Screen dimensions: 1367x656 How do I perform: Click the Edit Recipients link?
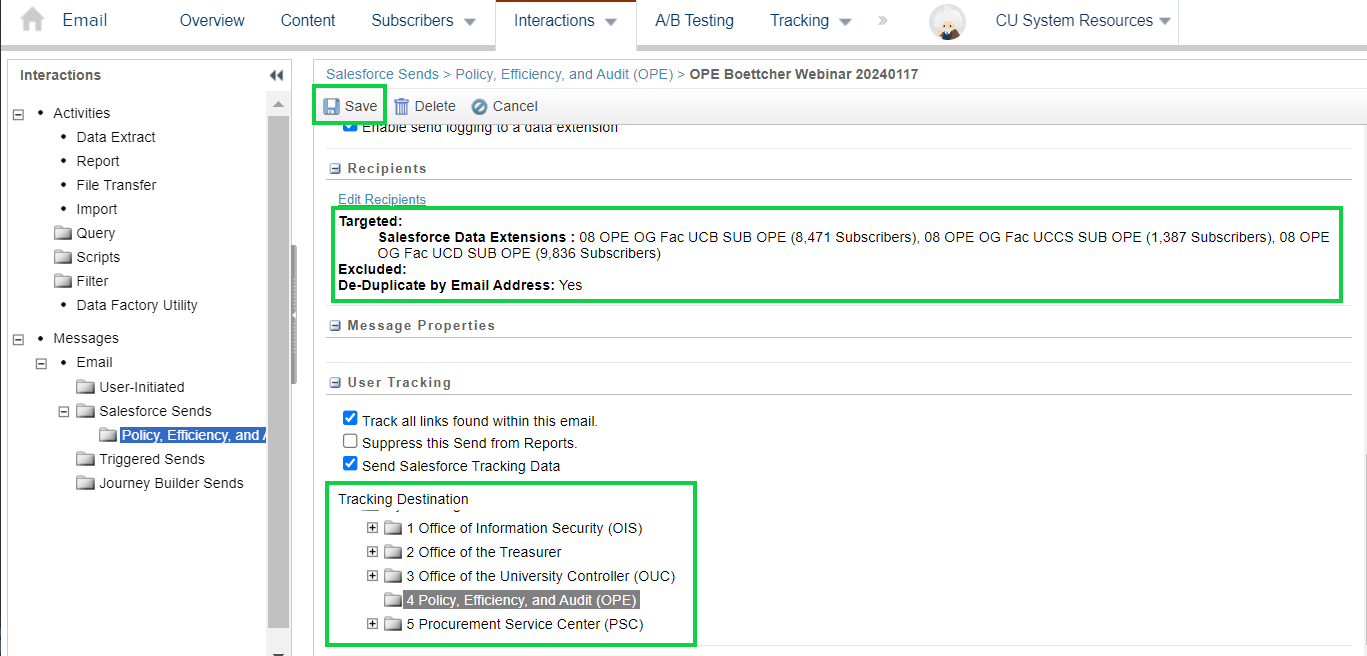(x=382, y=199)
